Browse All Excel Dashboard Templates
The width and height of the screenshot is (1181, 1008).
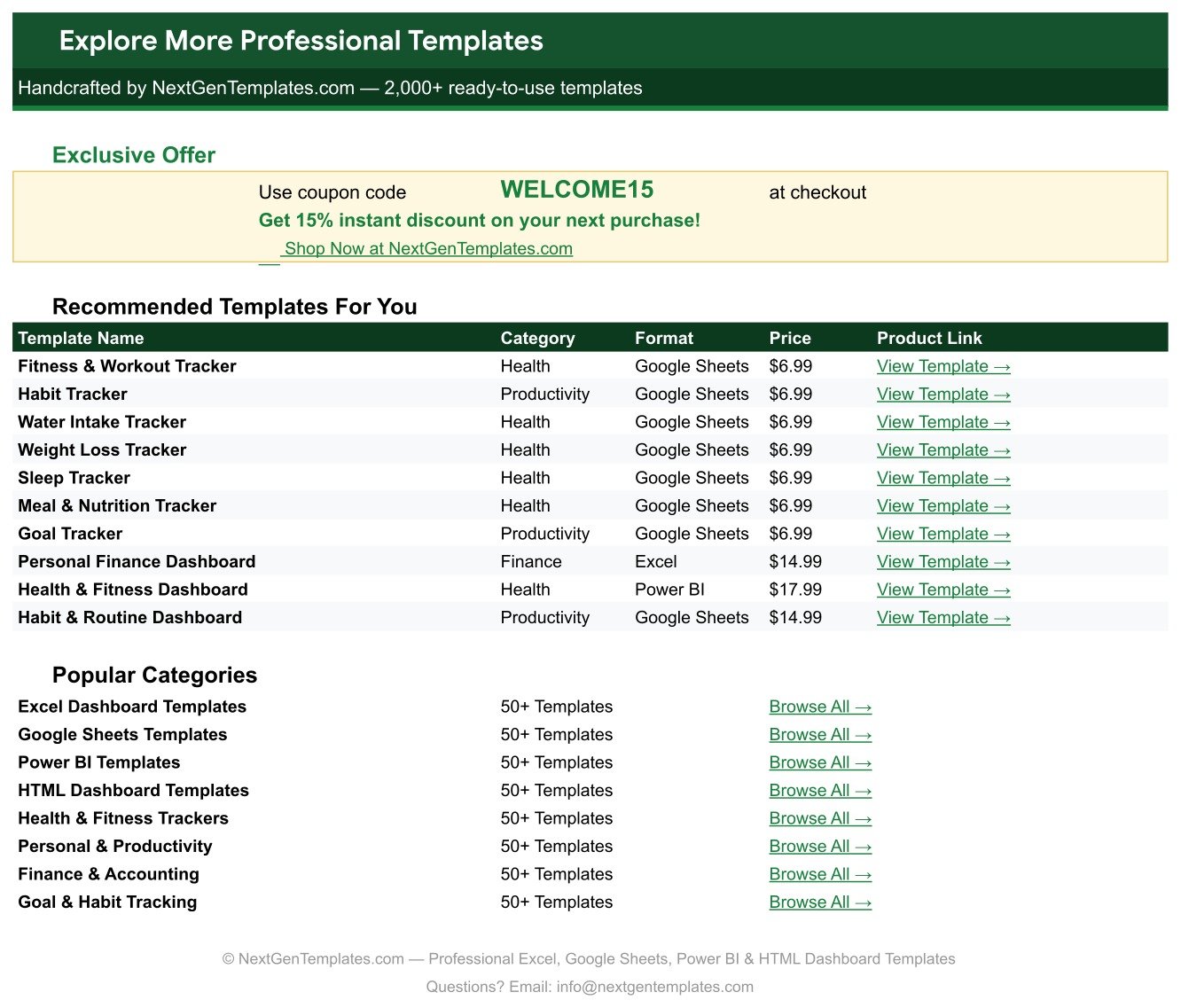click(820, 707)
